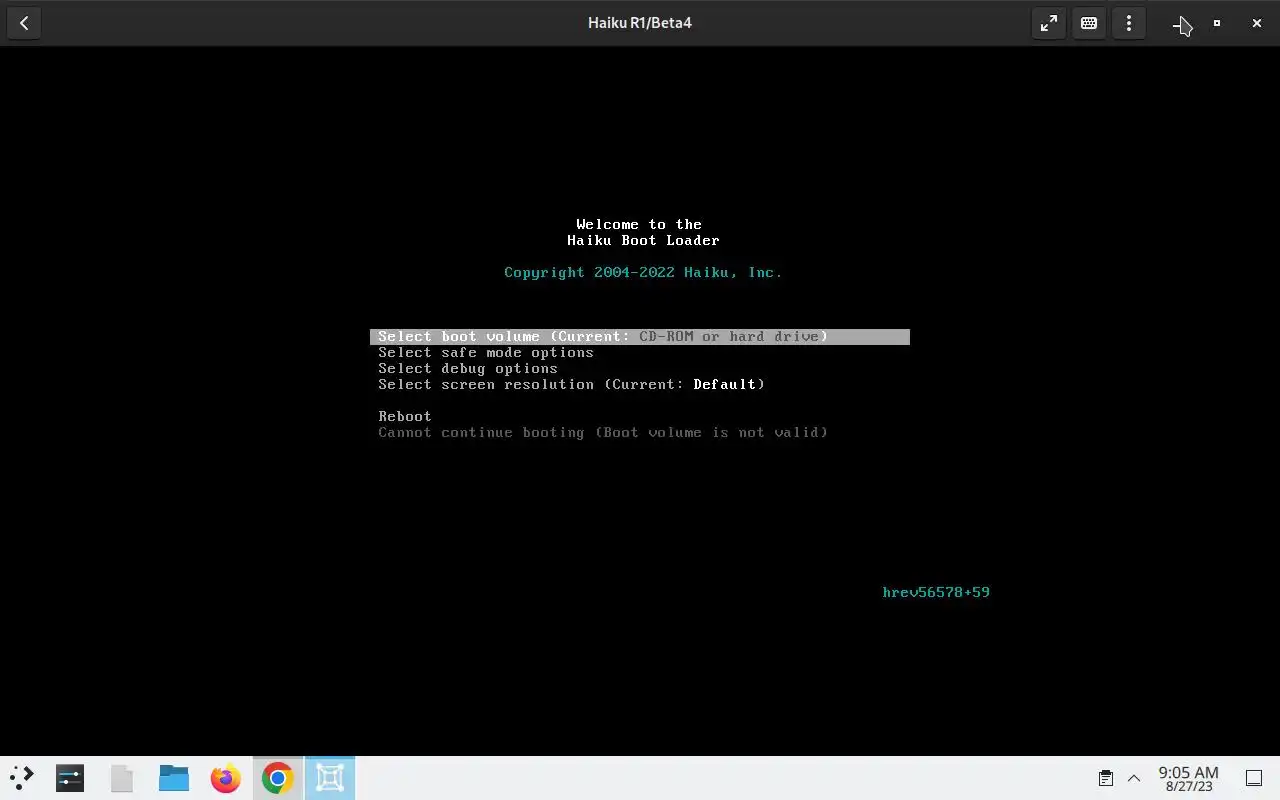Toggle fullscreen mode for the VM
Viewport: 1280px width, 800px height.
click(1048, 23)
